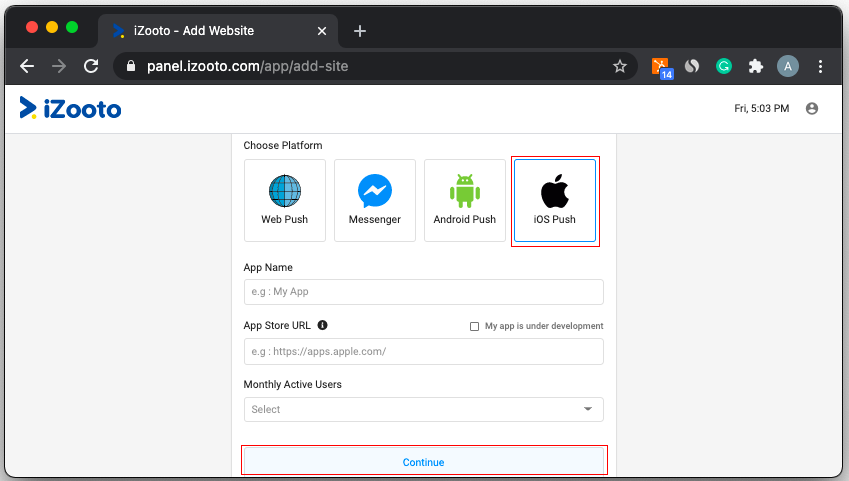The image size is (849, 481).
Task: Click the Choose Platform label
Action: tap(283, 145)
